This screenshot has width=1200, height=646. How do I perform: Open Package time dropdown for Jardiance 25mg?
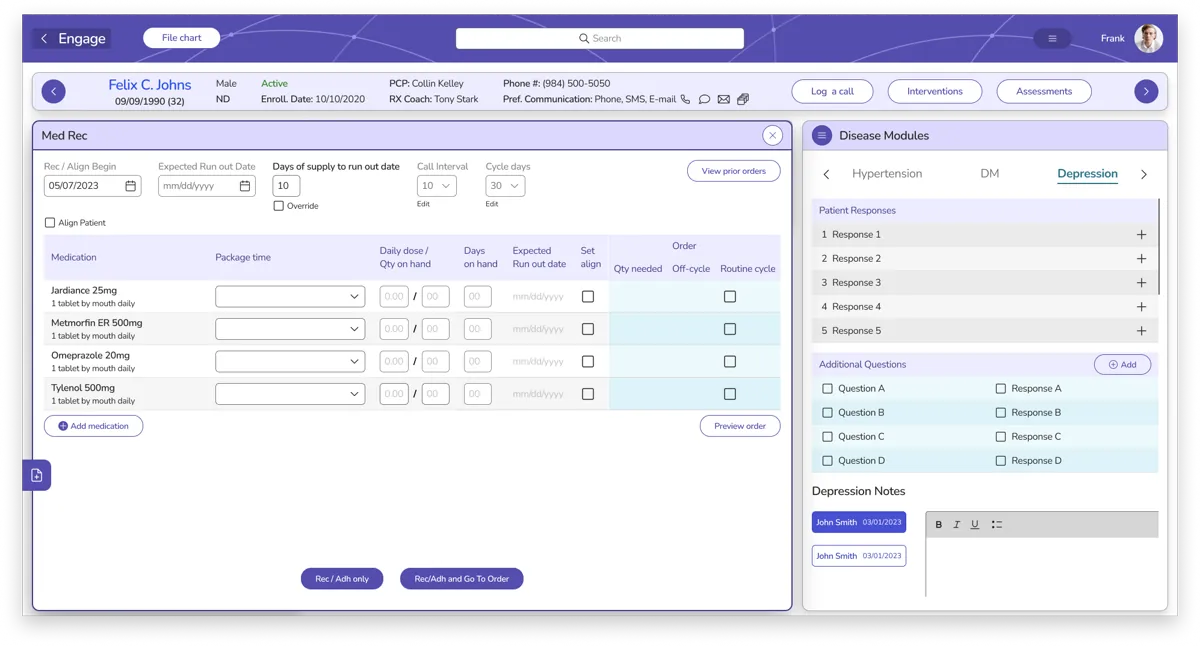pyautogui.click(x=290, y=297)
